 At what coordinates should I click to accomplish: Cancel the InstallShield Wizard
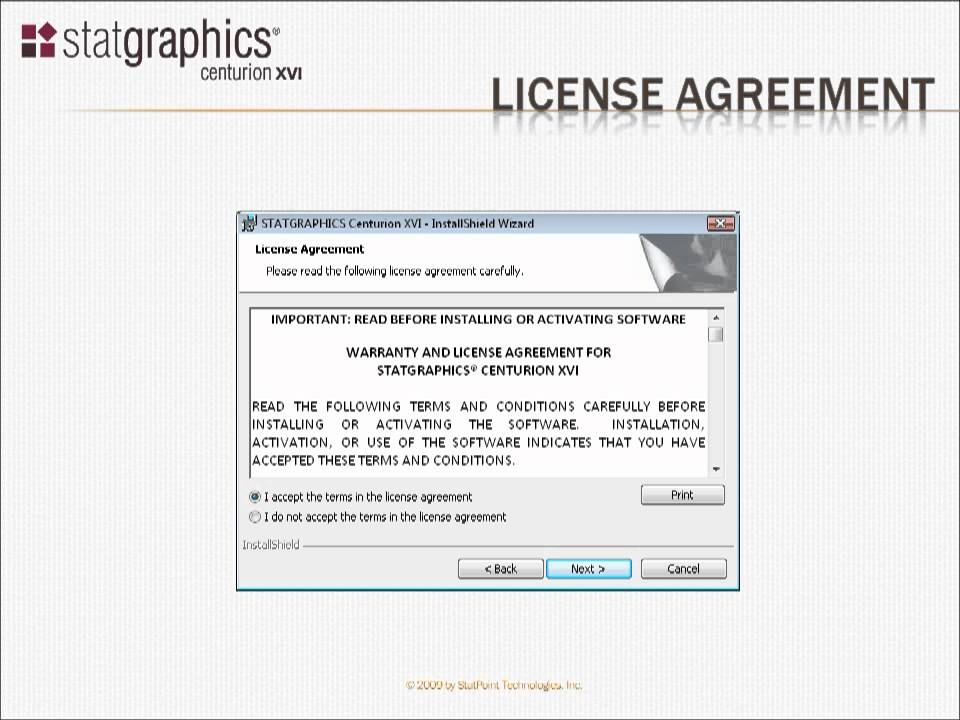tap(683, 569)
